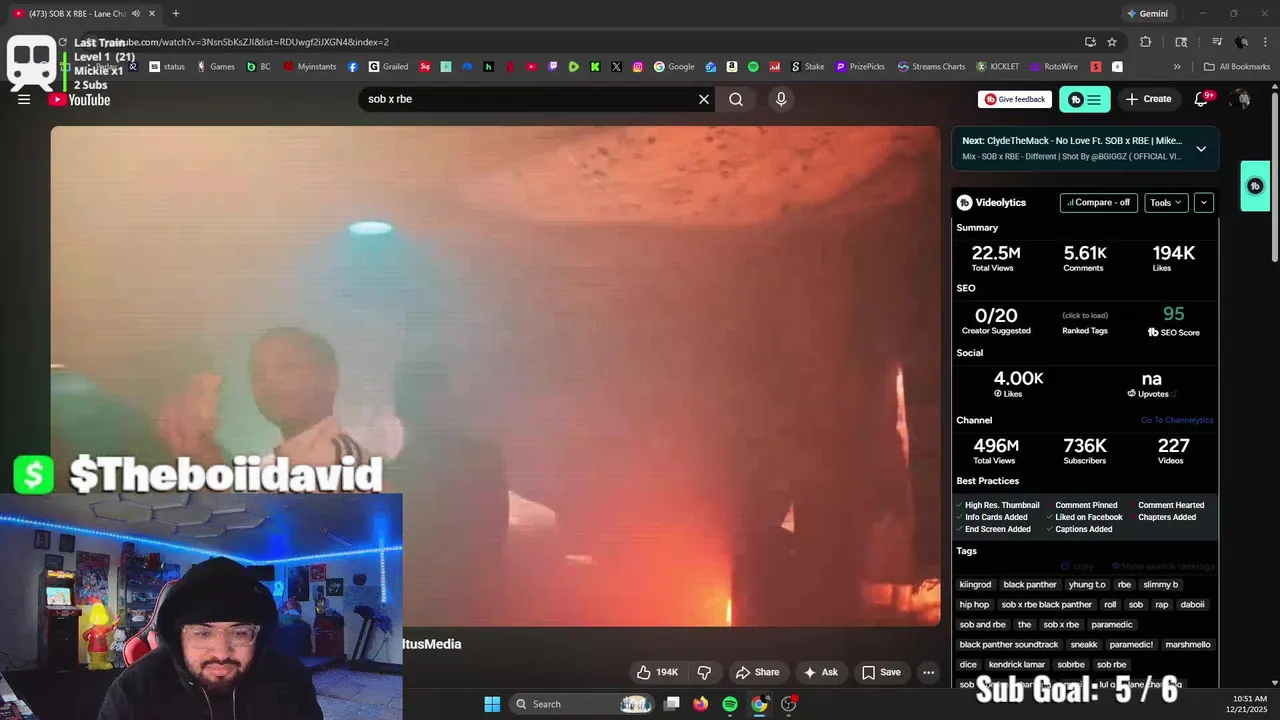Screen dimensions: 1280x720
Task: Open the Go To Channelytics link
Action: click(x=1177, y=420)
